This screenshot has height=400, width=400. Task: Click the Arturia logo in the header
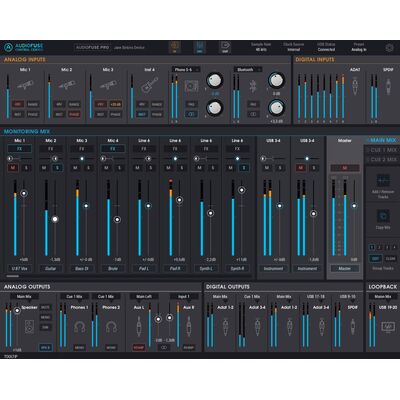(x=8, y=48)
